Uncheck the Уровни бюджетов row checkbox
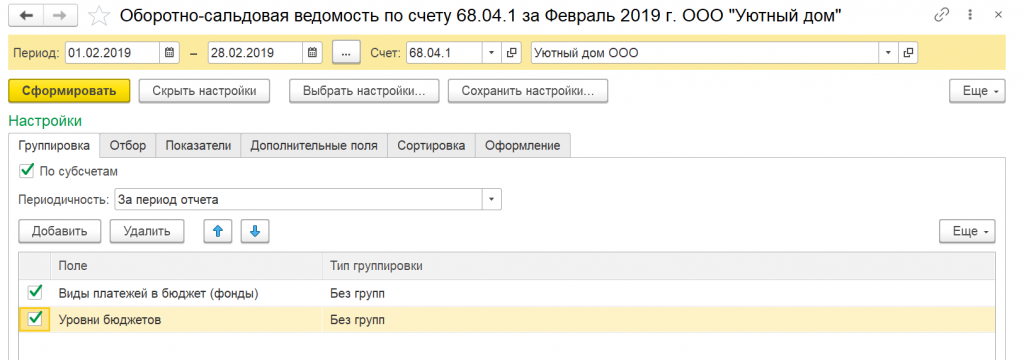Viewport: 1024px width, 360px height. coord(35,319)
